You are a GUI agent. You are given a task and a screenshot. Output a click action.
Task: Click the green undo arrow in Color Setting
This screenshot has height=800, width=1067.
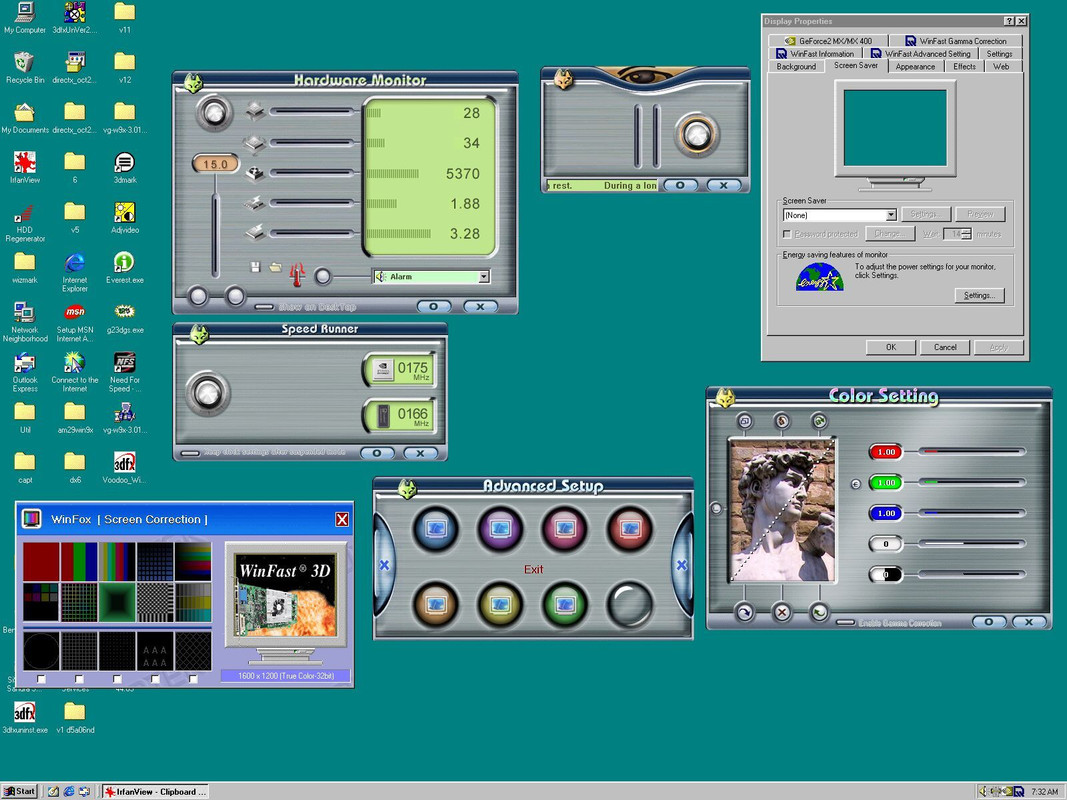pyautogui.click(x=819, y=613)
